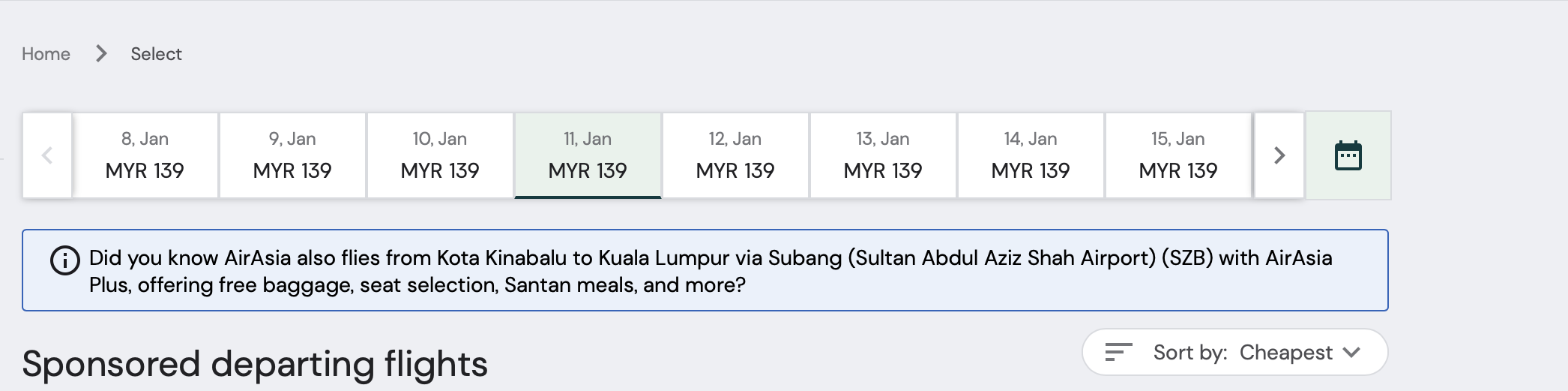
Task: Click the Select breadcrumb item
Action: 156,54
